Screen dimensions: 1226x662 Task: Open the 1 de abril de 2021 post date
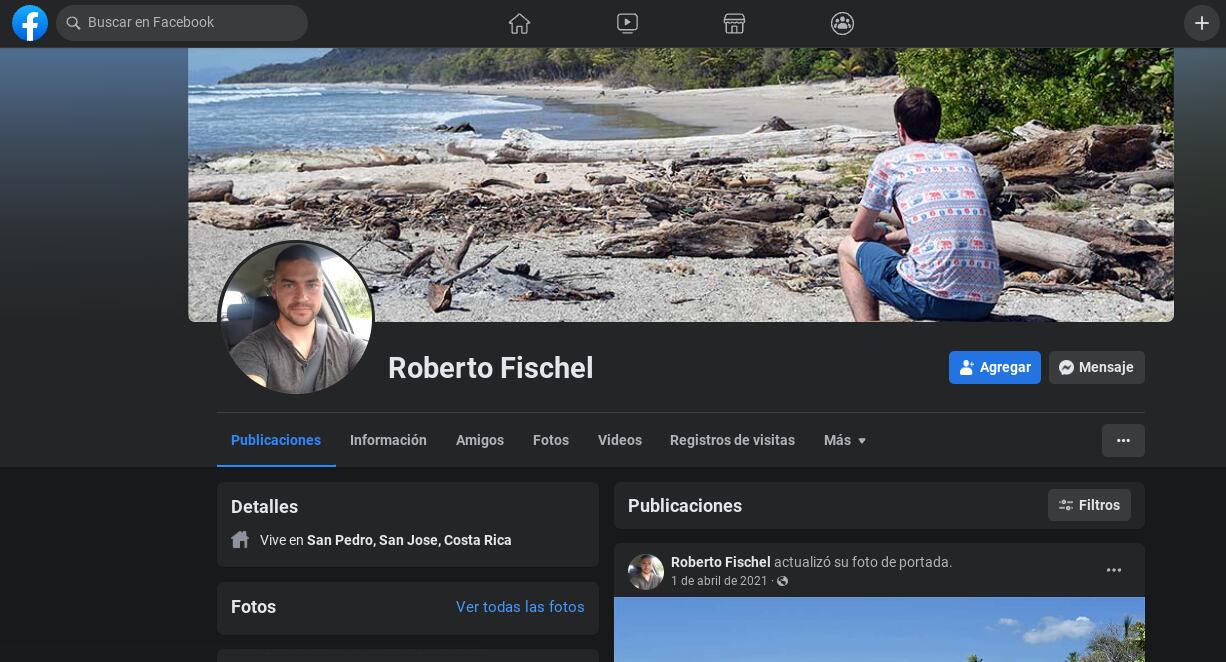(719, 581)
